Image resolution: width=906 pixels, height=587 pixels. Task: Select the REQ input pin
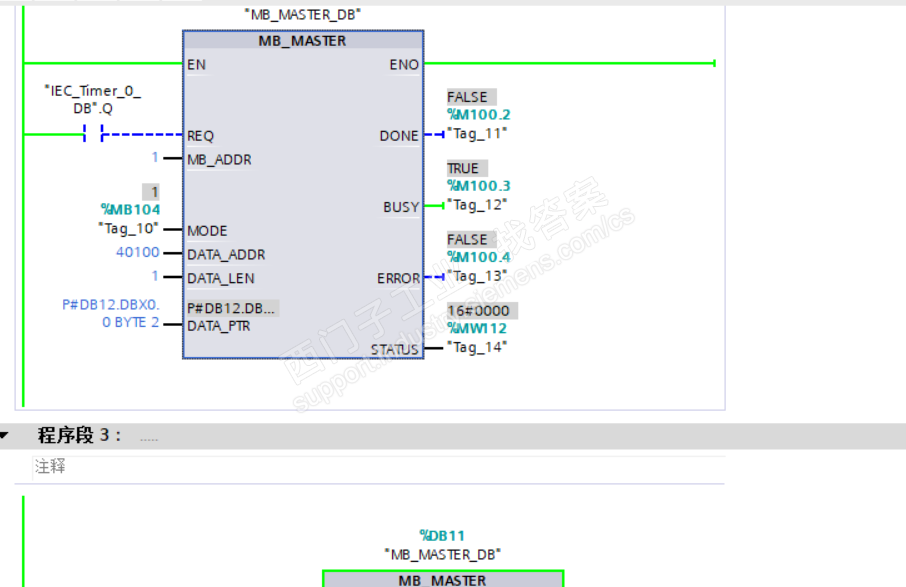(200, 136)
